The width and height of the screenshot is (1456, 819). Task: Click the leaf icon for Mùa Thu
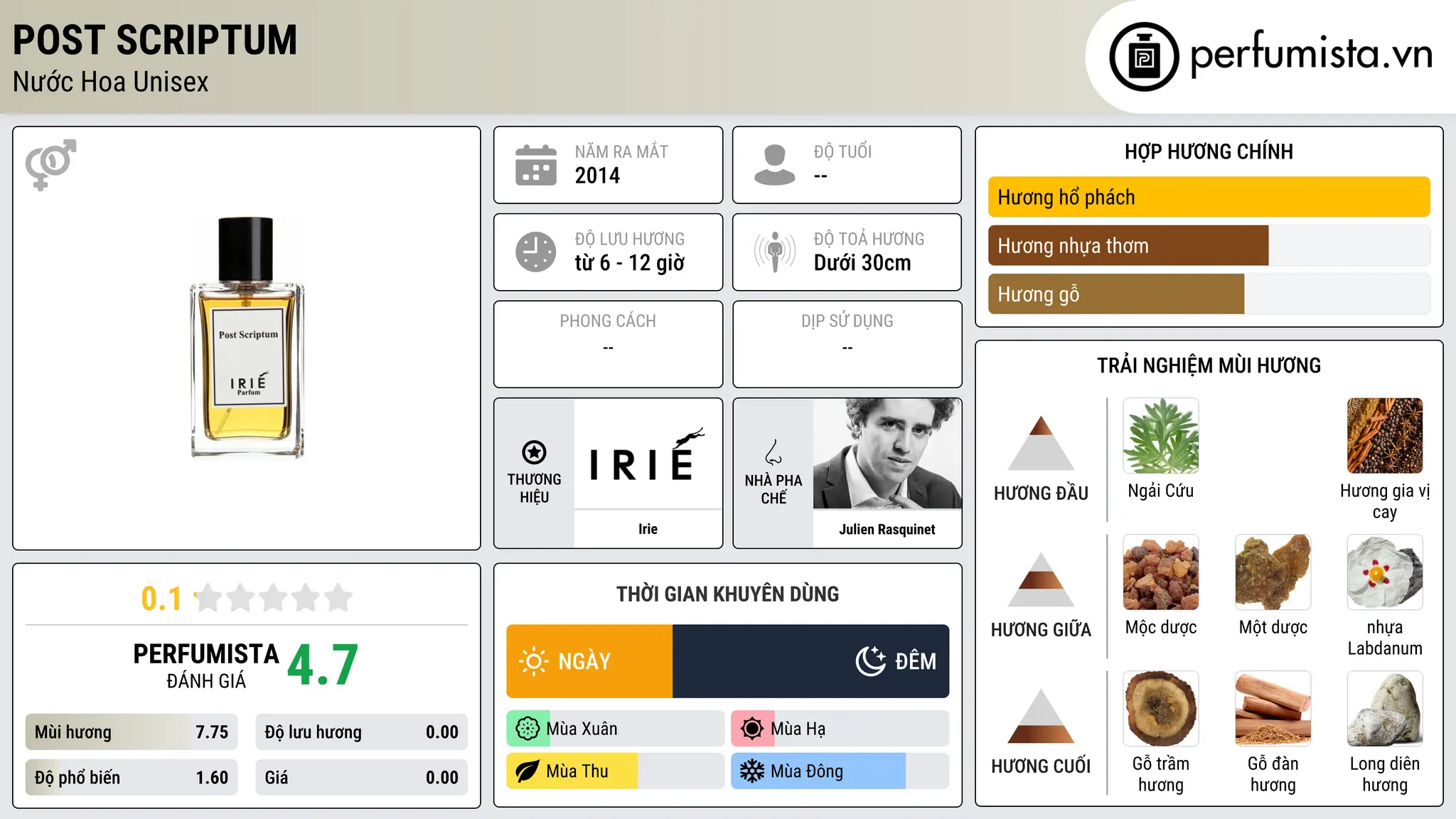click(528, 771)
